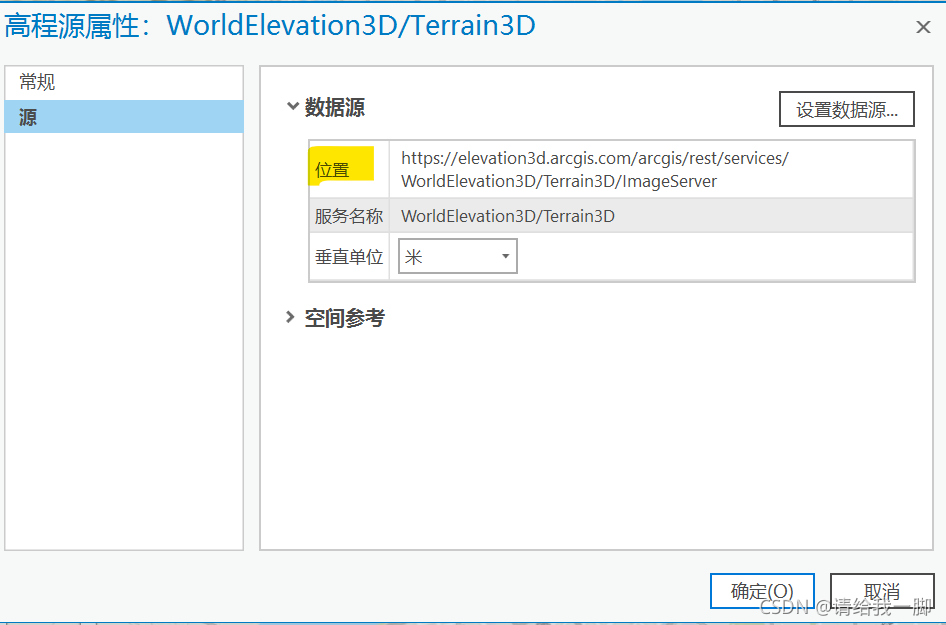Click the WorldElevation3D/Terrain3D service name value
946x625 pixels.
click(508, 216)
